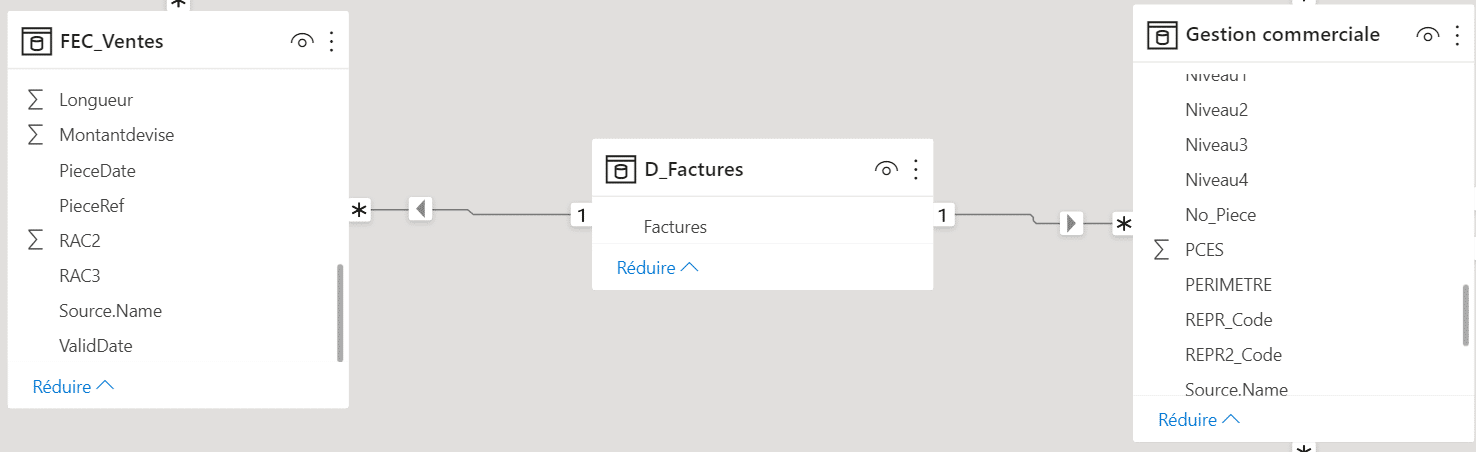
Task: Click the sigma icon beside PCES
Action: [1161, 249]
